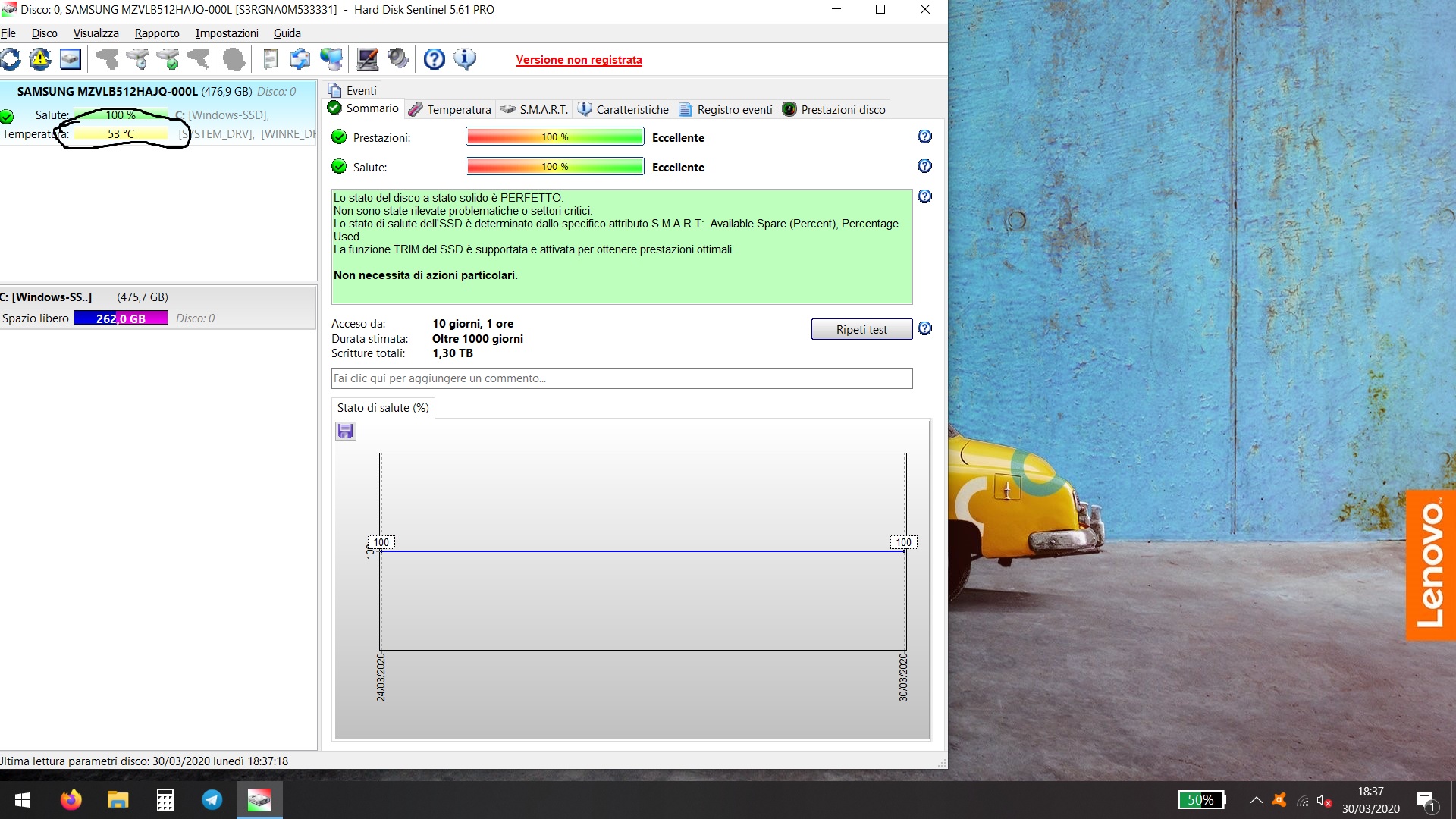Click the disk with clock test icon

(137, 59)
